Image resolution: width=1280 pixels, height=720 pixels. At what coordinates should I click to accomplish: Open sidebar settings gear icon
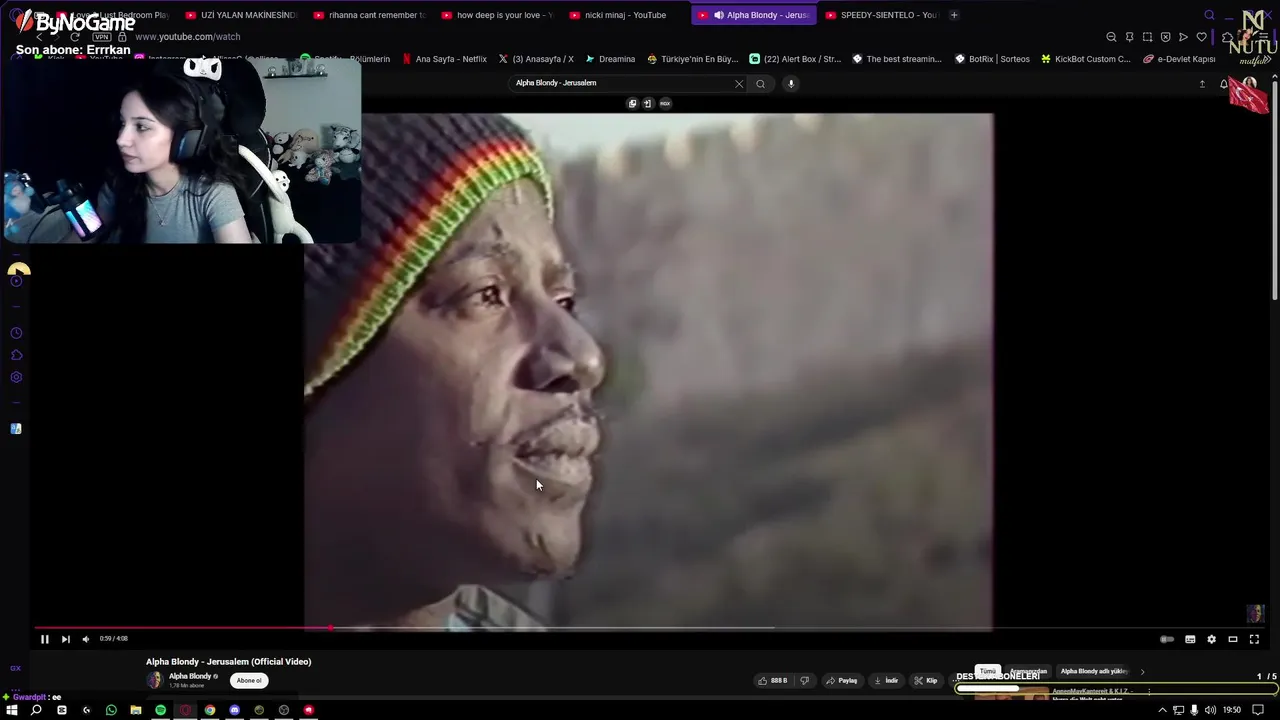pos(16,377)
